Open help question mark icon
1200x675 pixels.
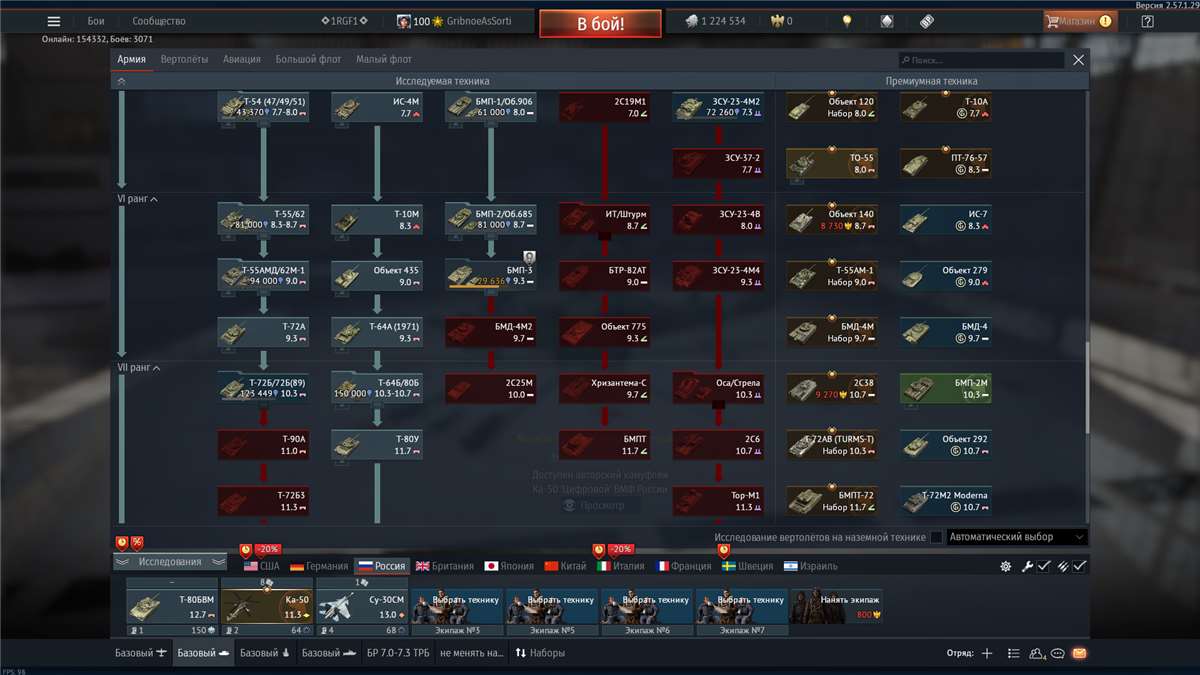1147,21
